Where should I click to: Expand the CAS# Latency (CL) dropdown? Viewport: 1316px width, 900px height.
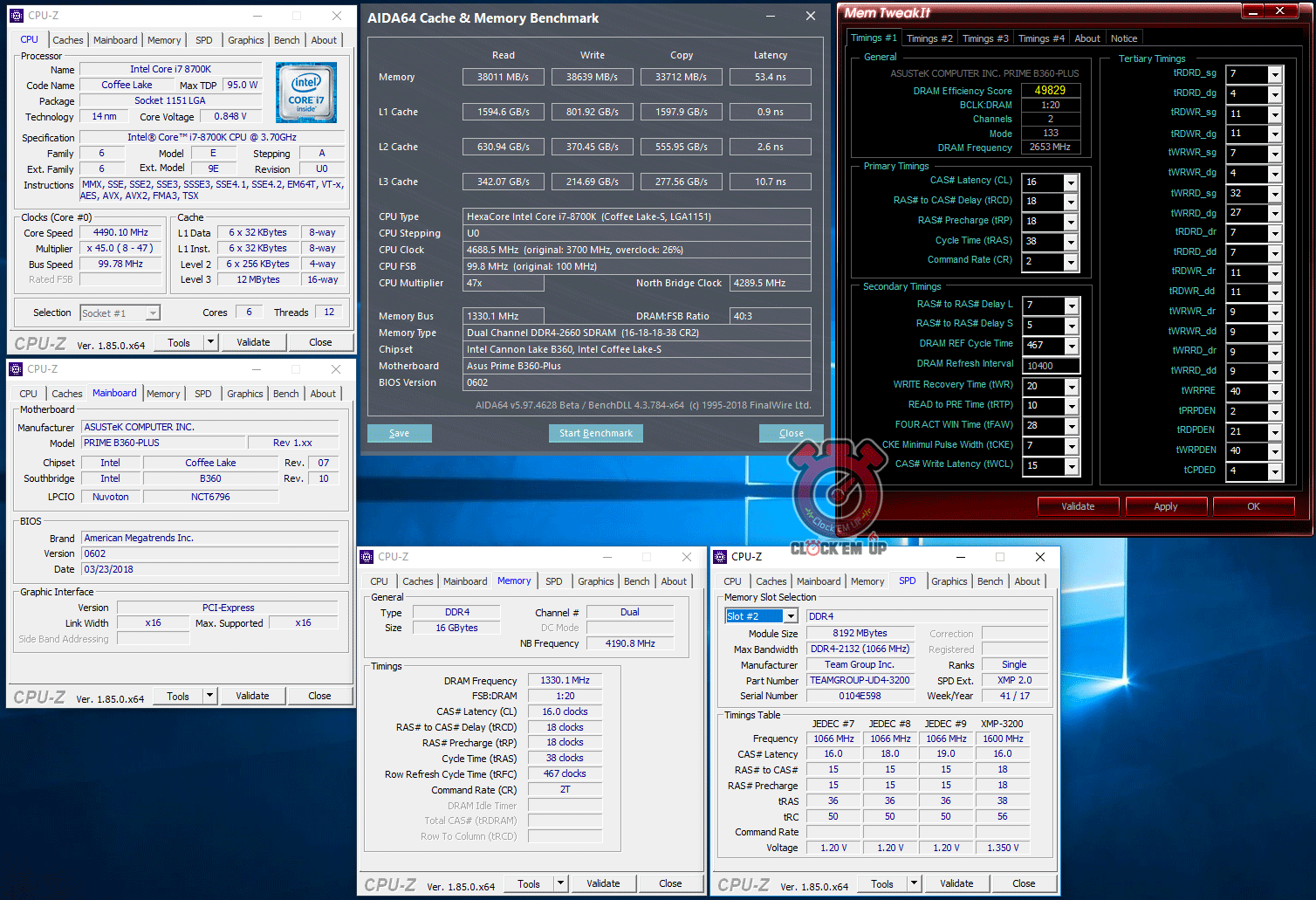[1071, 182]
